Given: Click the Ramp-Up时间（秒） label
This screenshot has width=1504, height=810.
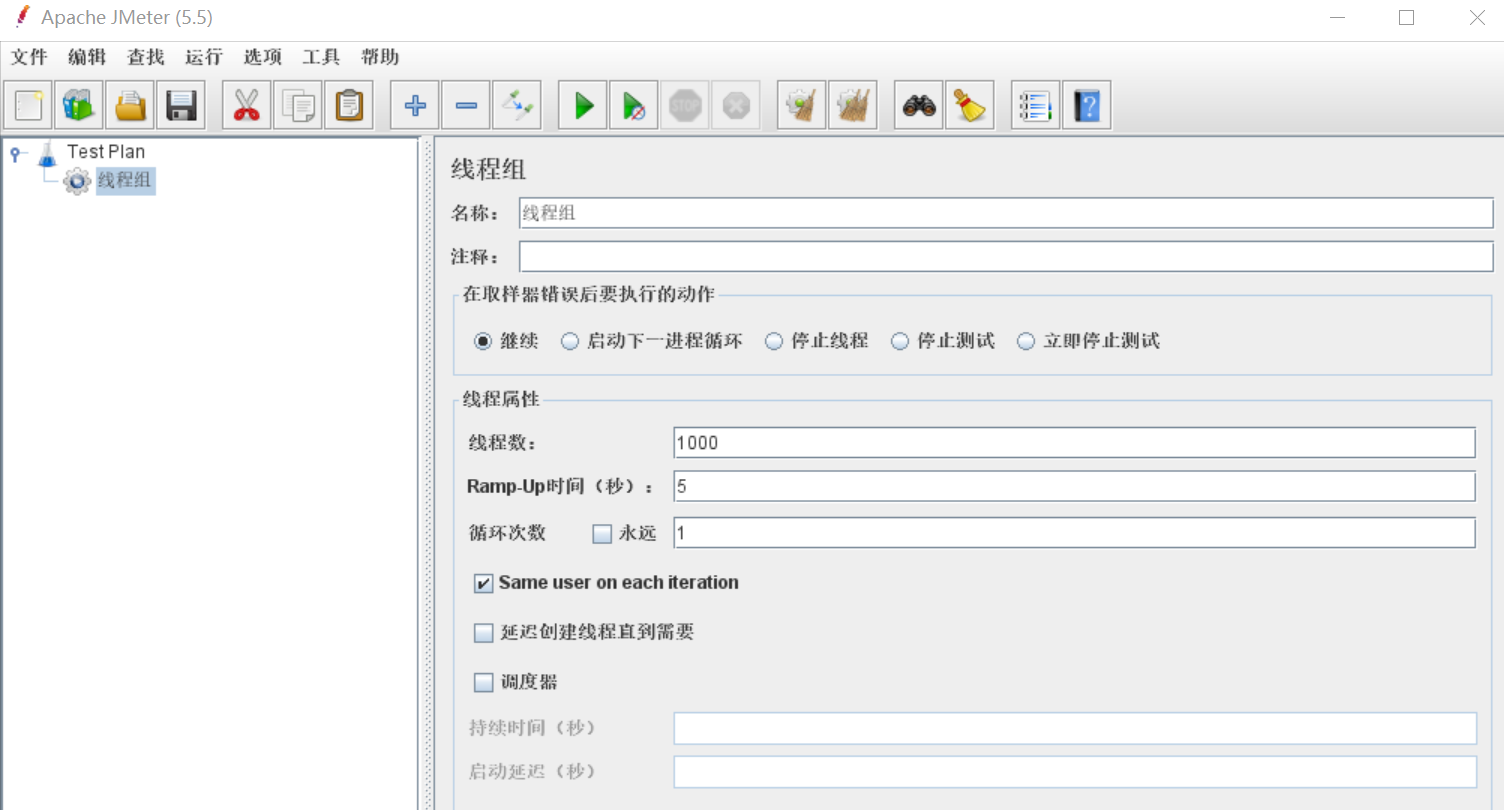Looking at the screenshot, I should [560, 487].
